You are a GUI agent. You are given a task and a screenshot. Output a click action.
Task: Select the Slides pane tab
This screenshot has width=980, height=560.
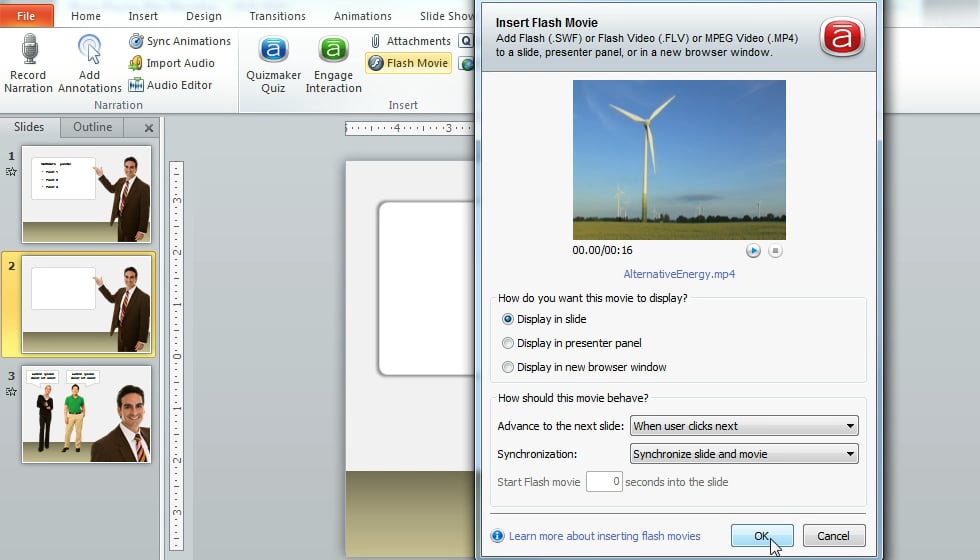point(29,127)
